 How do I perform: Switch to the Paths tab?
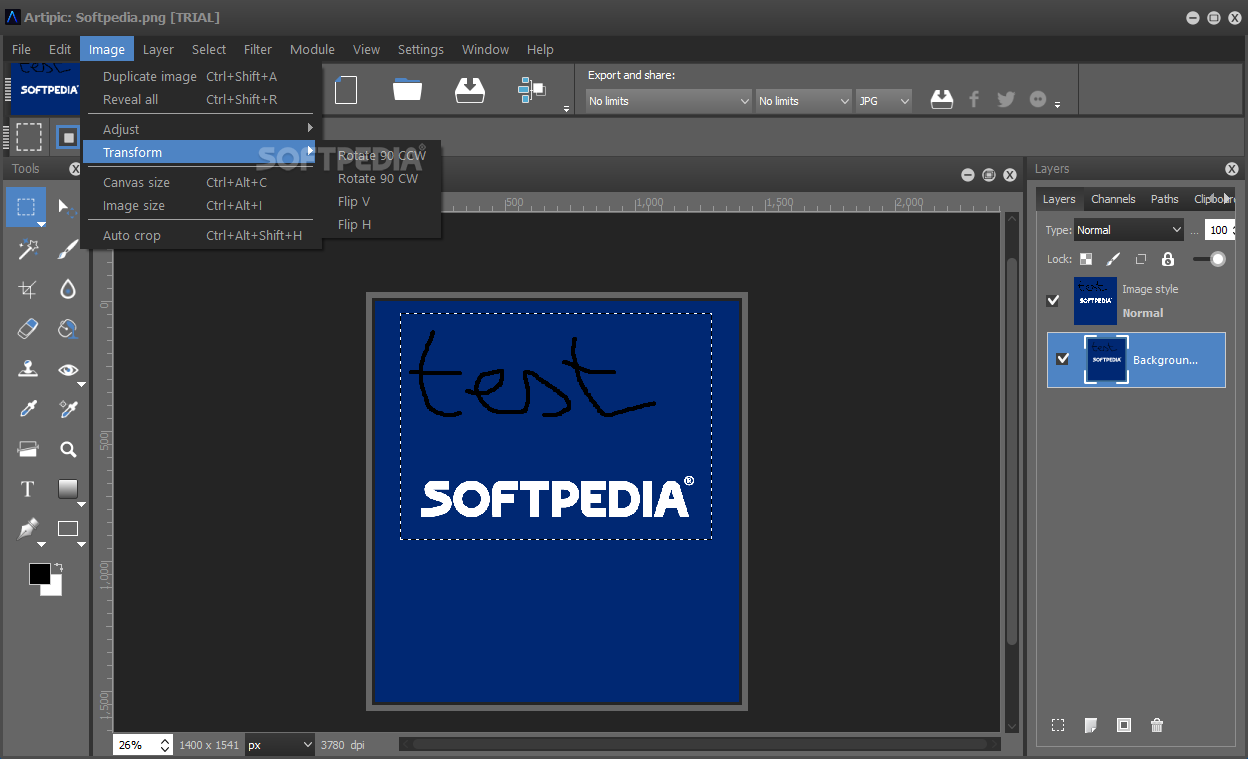1164,199
